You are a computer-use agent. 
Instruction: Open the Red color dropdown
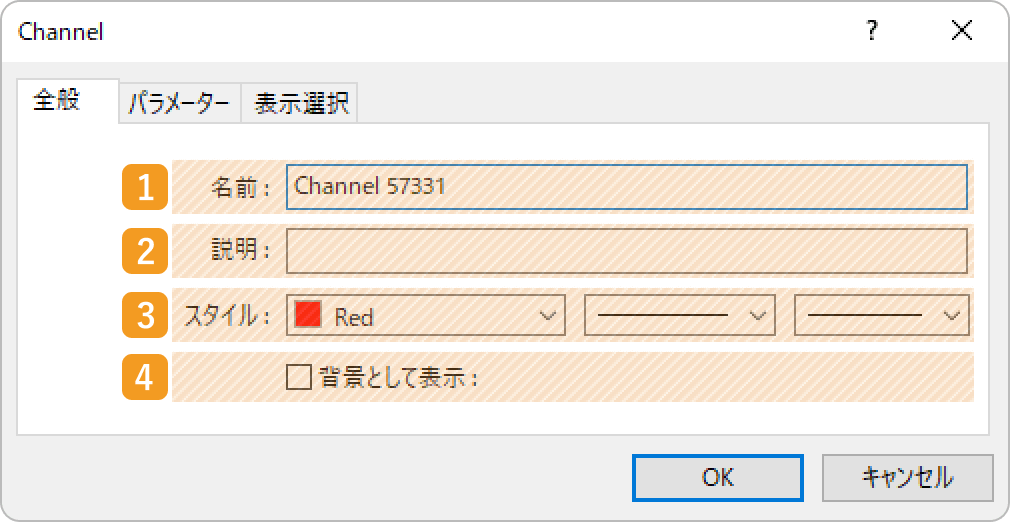(x=426, y=315)
